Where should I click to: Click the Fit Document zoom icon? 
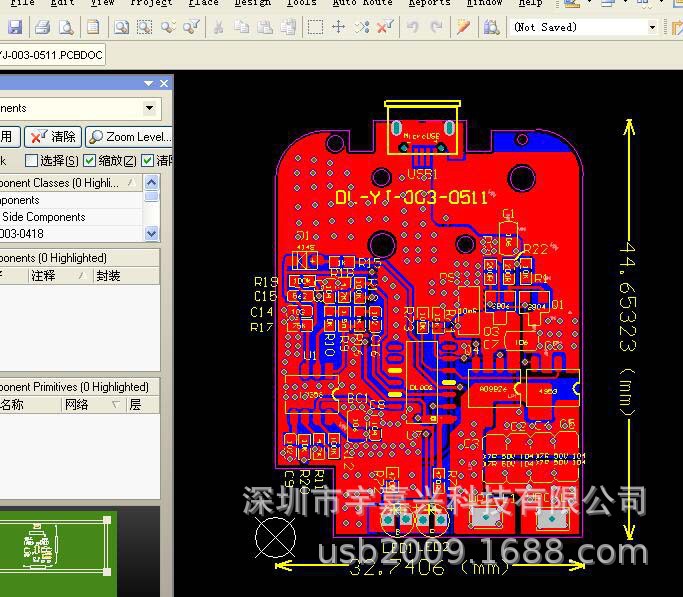[121, 27]
